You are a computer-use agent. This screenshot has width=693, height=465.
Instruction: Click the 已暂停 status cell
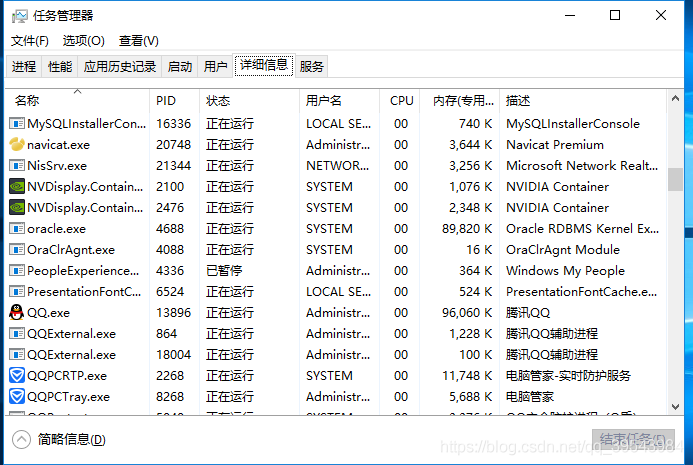pyautogui.click(x=224, y=271)
